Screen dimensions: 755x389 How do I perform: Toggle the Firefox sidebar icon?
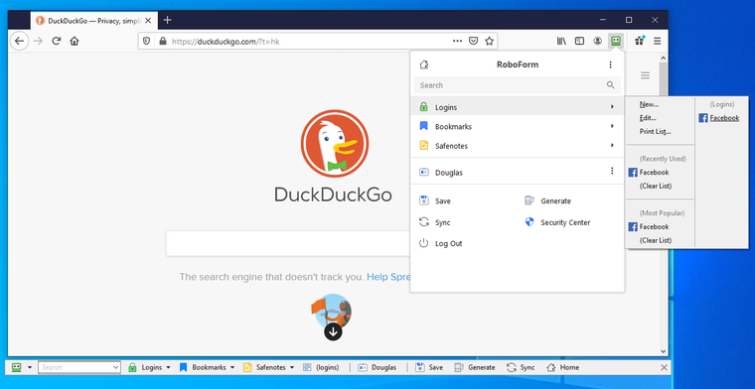[580, 41]
